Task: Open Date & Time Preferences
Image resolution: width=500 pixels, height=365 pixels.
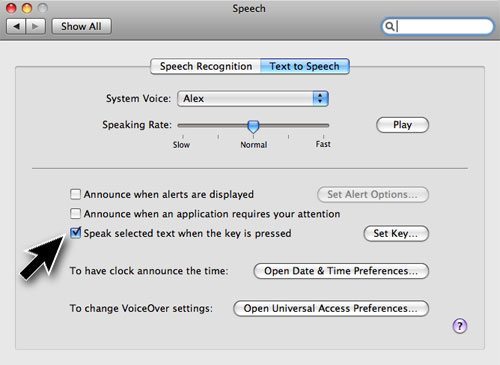Action: 341,271
